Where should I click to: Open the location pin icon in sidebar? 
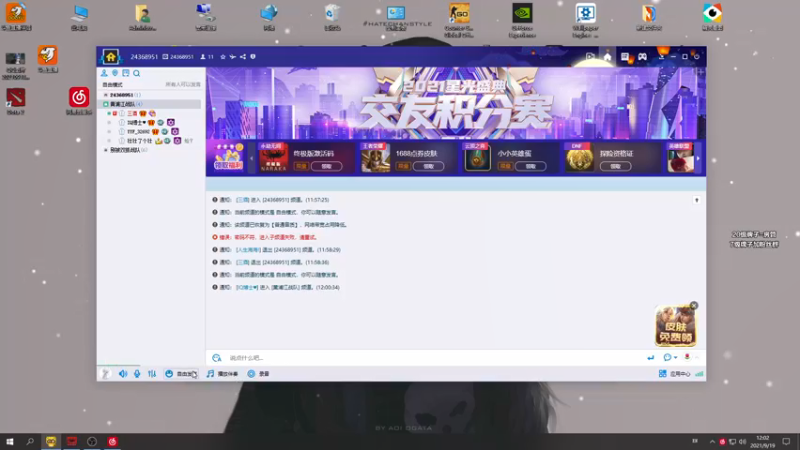(115, 73)
